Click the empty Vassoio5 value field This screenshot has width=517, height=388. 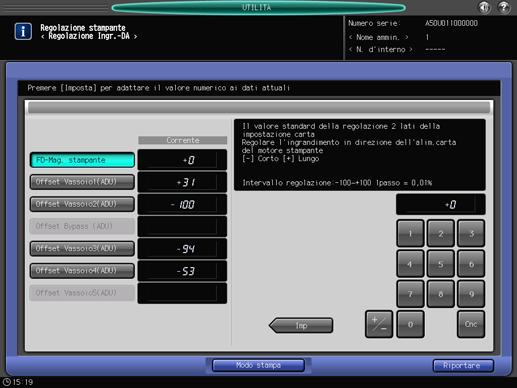182,293
